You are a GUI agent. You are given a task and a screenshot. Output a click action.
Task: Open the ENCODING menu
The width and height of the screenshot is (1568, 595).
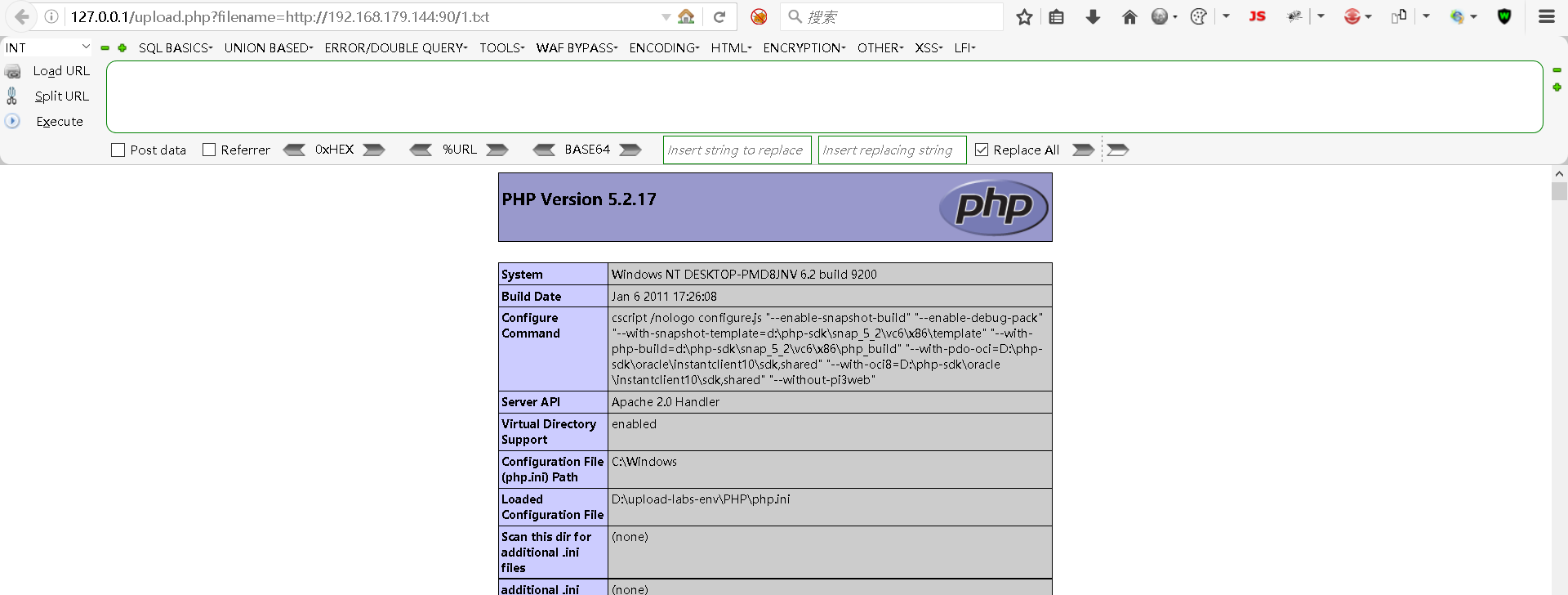[x=665, y=47]
